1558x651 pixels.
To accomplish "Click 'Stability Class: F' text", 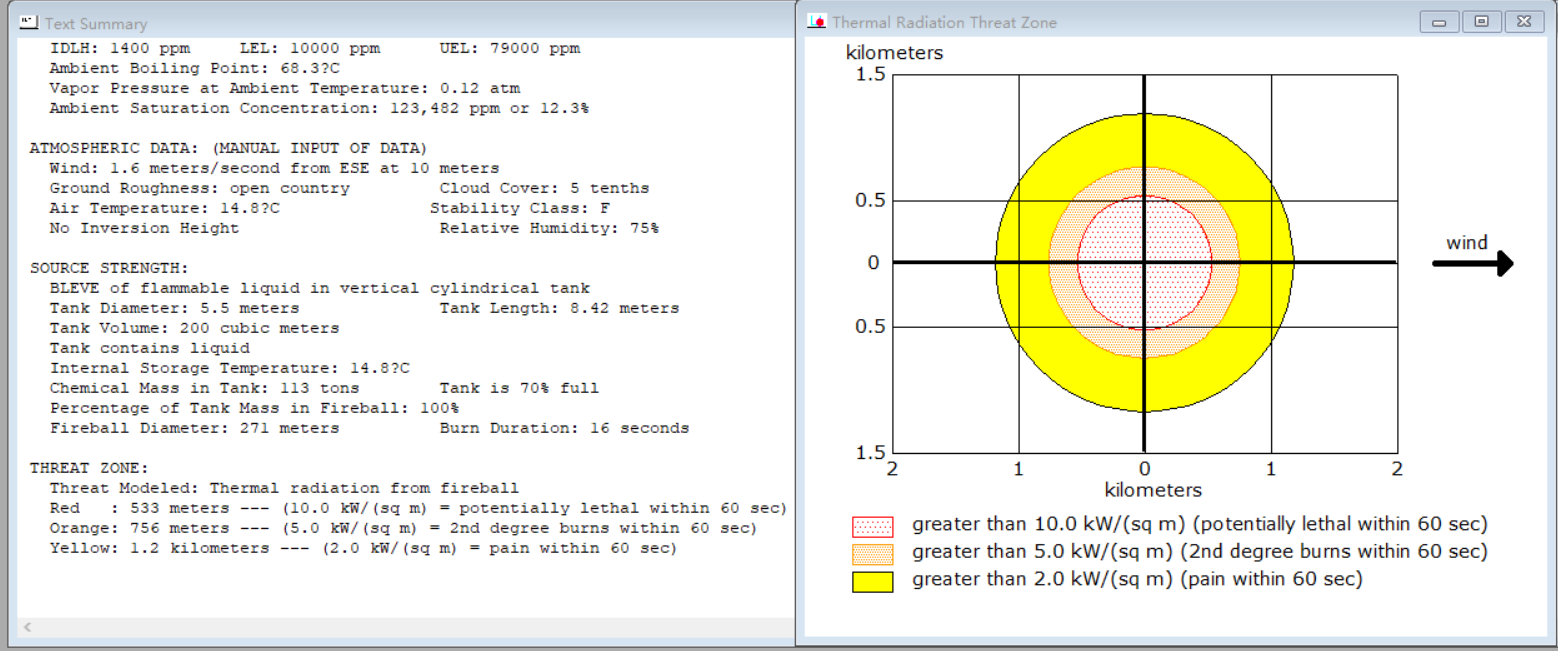I will (520, 208).
